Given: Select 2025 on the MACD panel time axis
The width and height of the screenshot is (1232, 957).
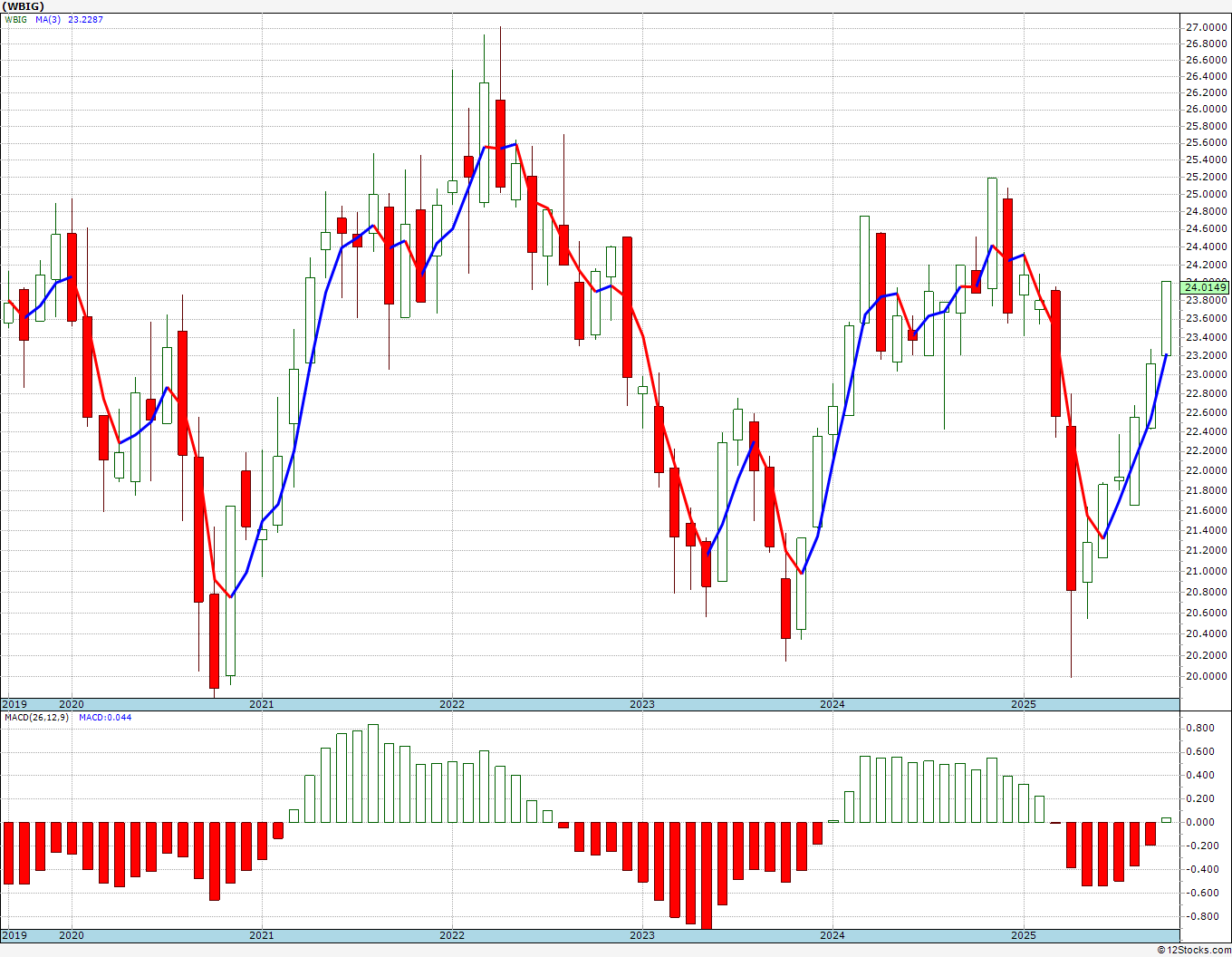Looking at the screenshot, I should point(1024,935).
